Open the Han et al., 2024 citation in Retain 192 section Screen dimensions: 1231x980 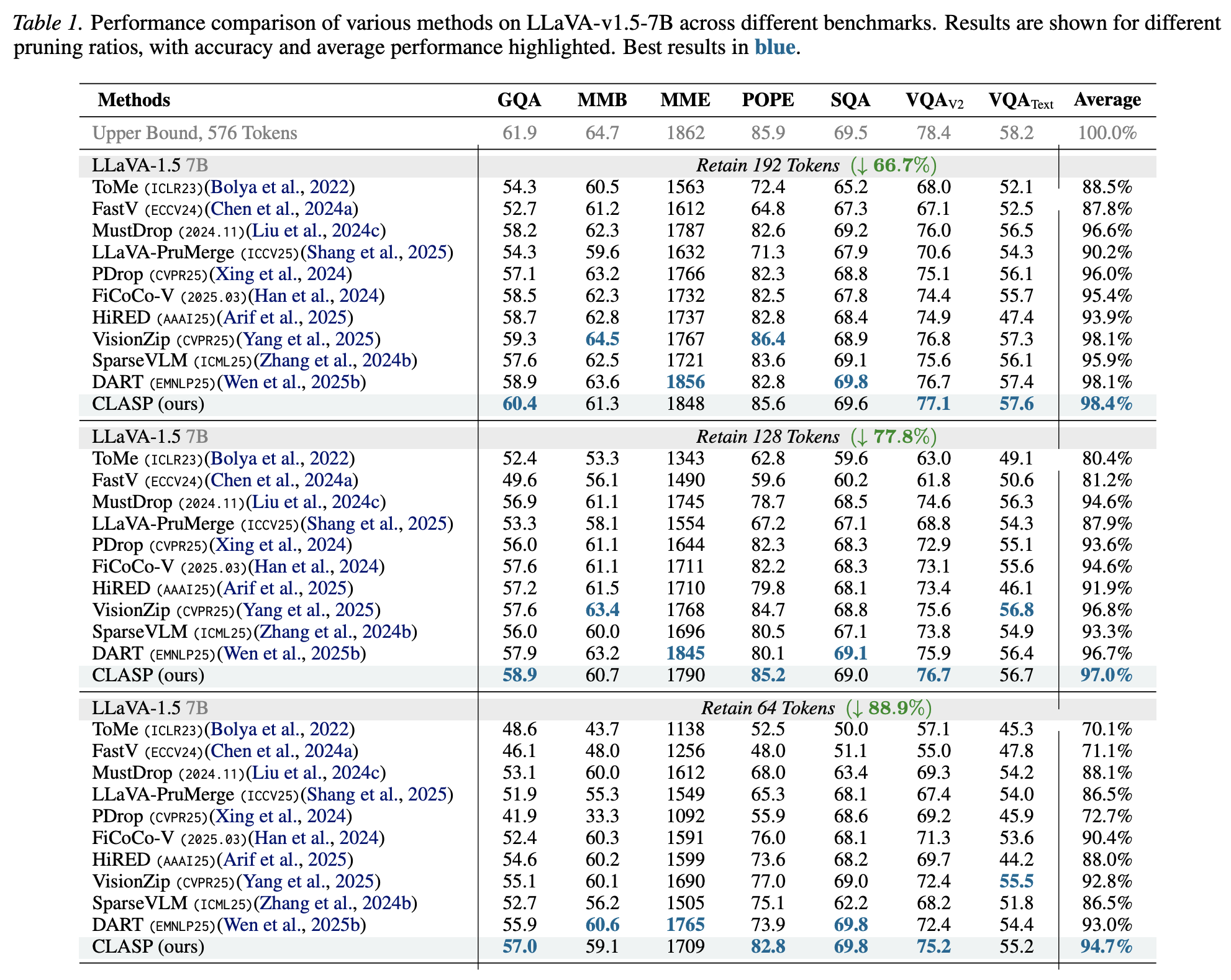[x=317, y=296]
